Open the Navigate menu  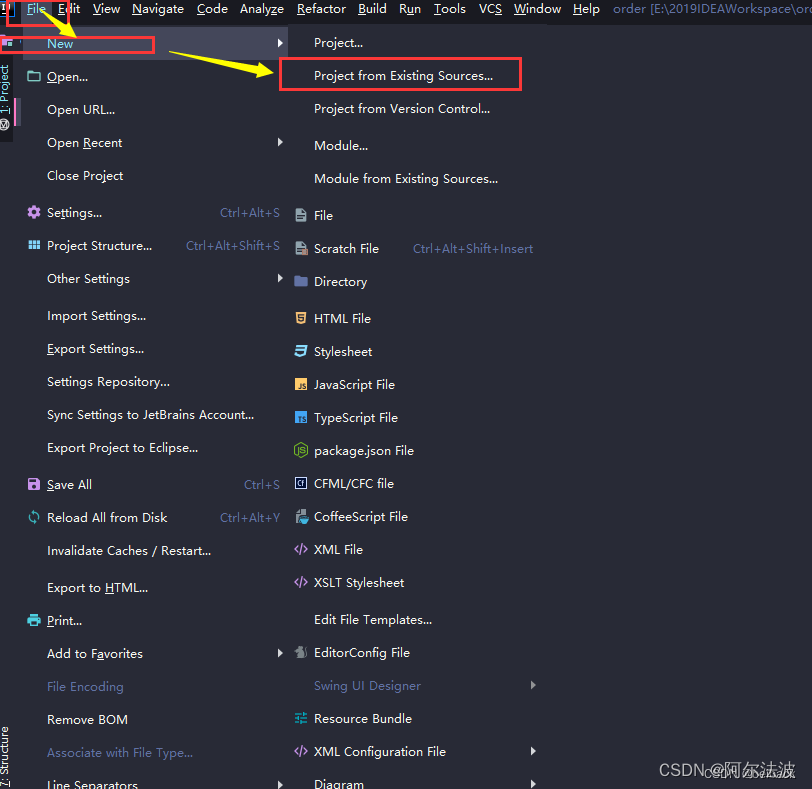pos(158,9)
